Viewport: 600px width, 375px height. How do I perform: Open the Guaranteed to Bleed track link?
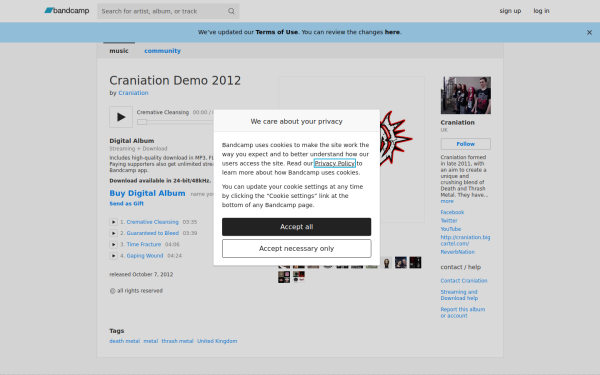pos(152,233)
